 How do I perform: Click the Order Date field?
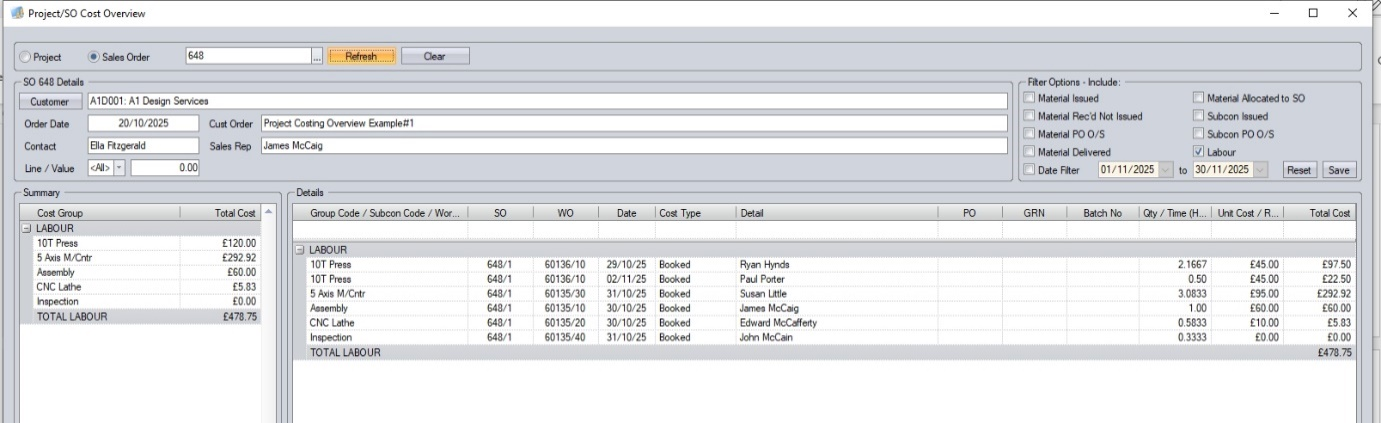145,123
